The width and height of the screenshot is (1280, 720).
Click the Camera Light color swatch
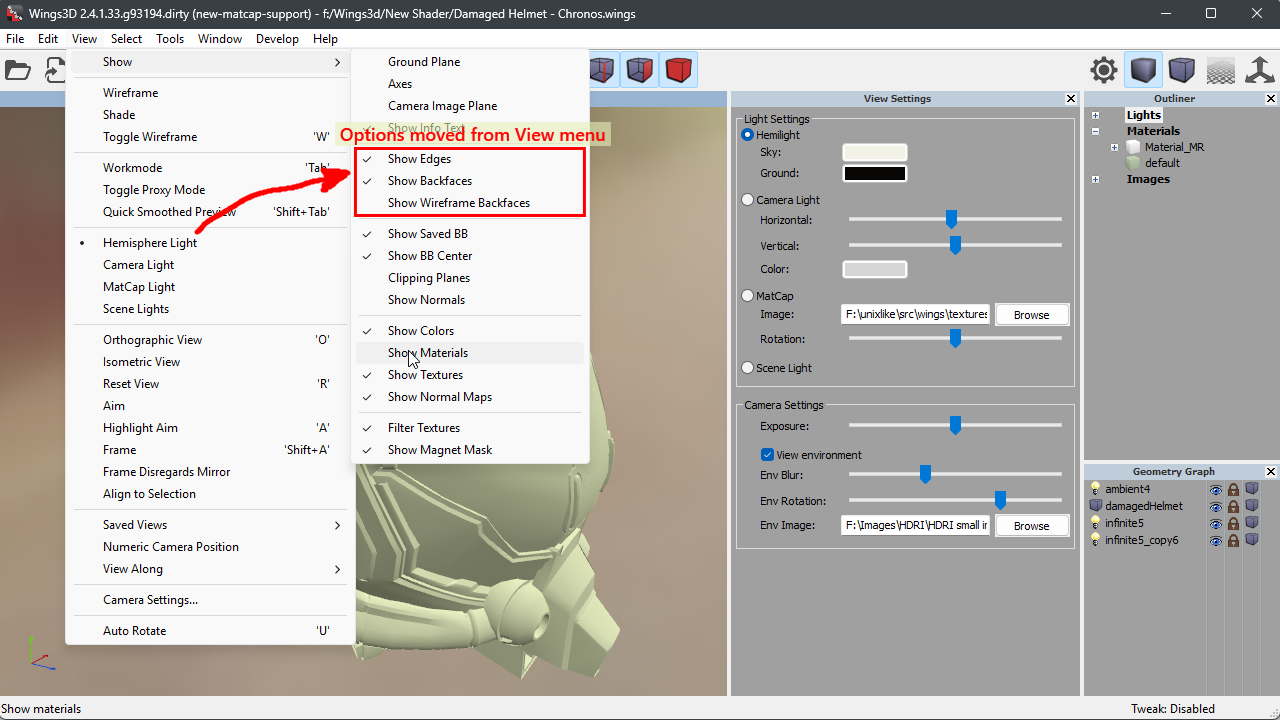875,269
